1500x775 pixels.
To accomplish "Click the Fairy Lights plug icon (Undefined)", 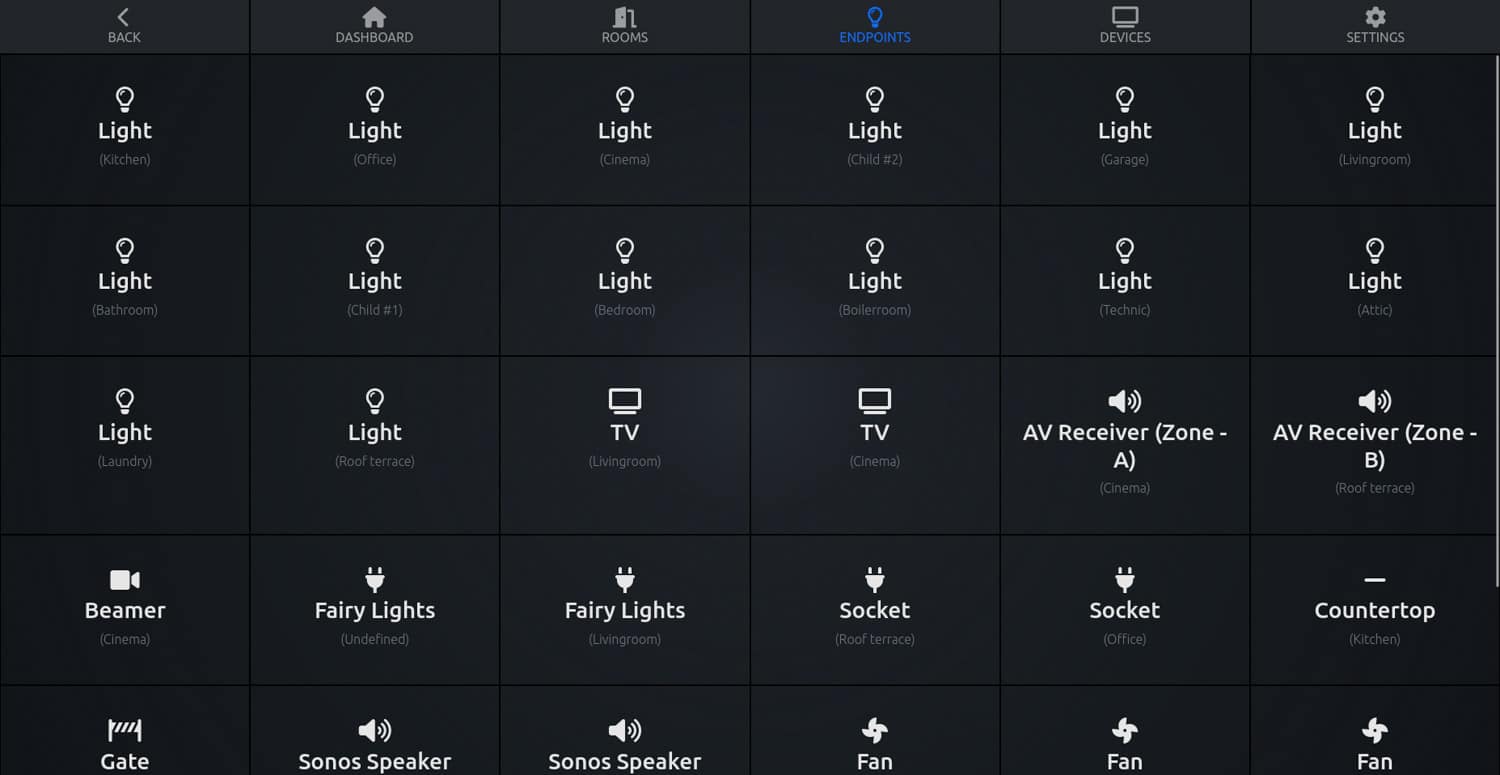I will tap(375, 580).
